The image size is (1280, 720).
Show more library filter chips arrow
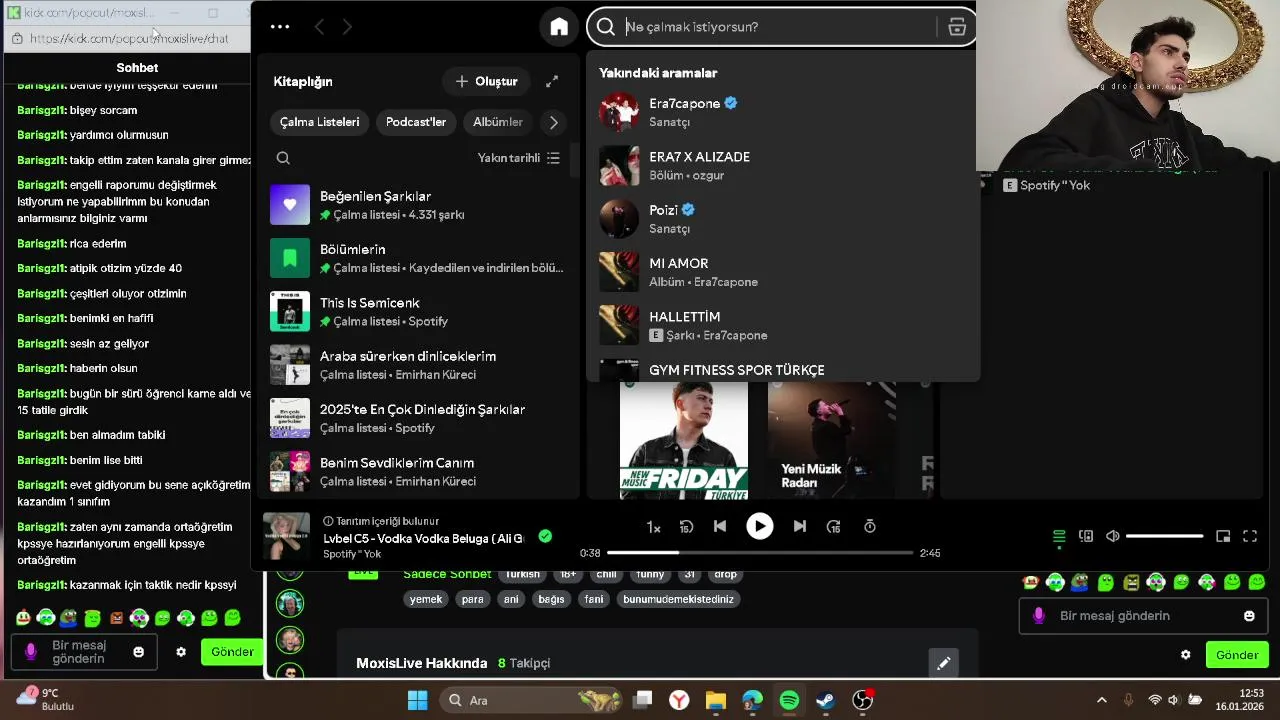point(553,122)
